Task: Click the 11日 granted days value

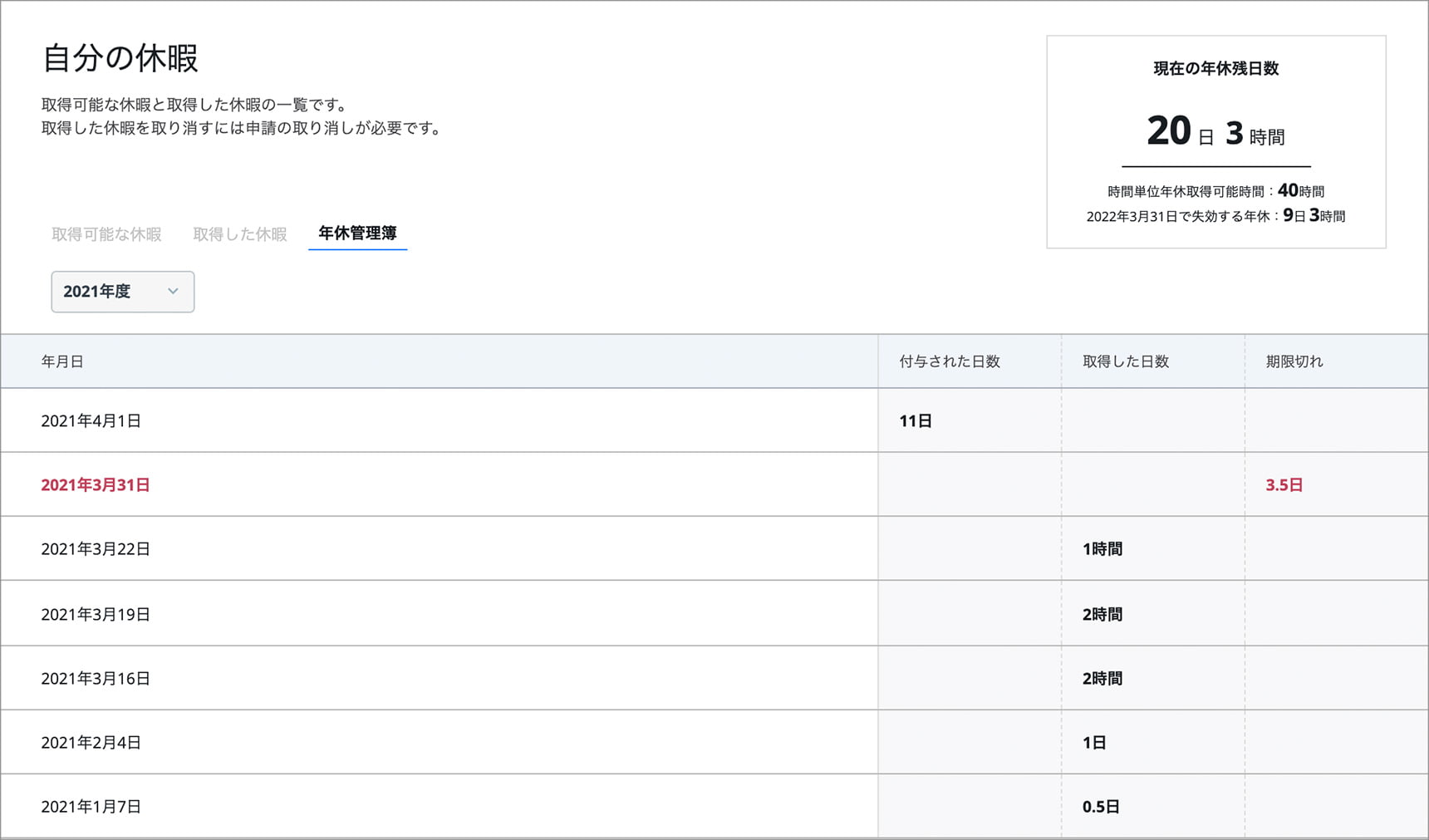Action: pos(916,421)
